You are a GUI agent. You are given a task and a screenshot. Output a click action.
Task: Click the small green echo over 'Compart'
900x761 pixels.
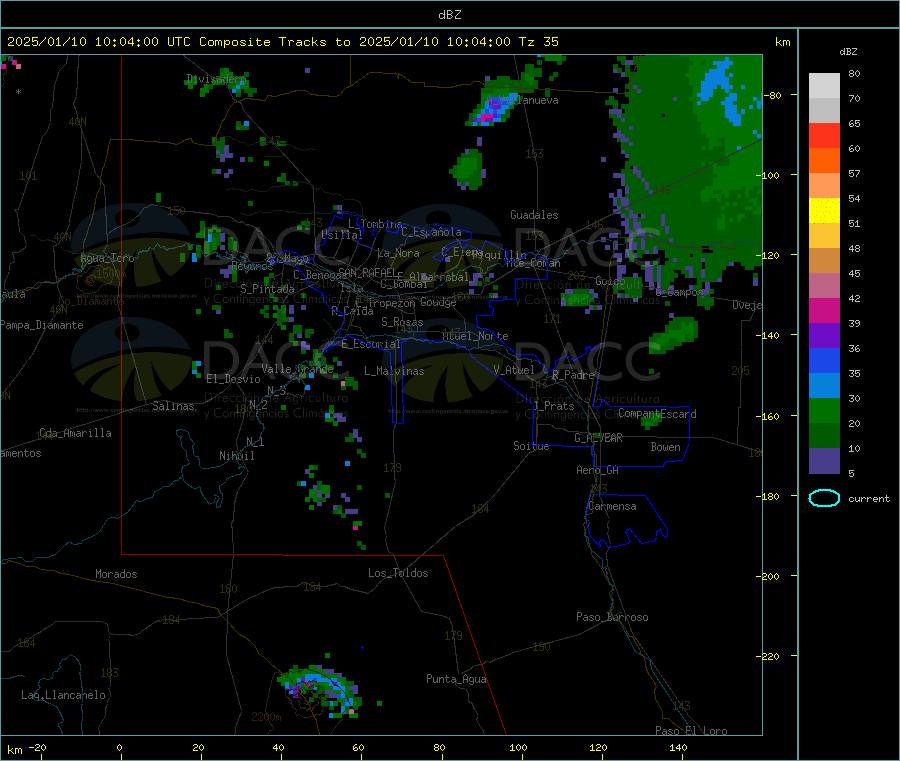pyautogui.click(x=650, y=421)
